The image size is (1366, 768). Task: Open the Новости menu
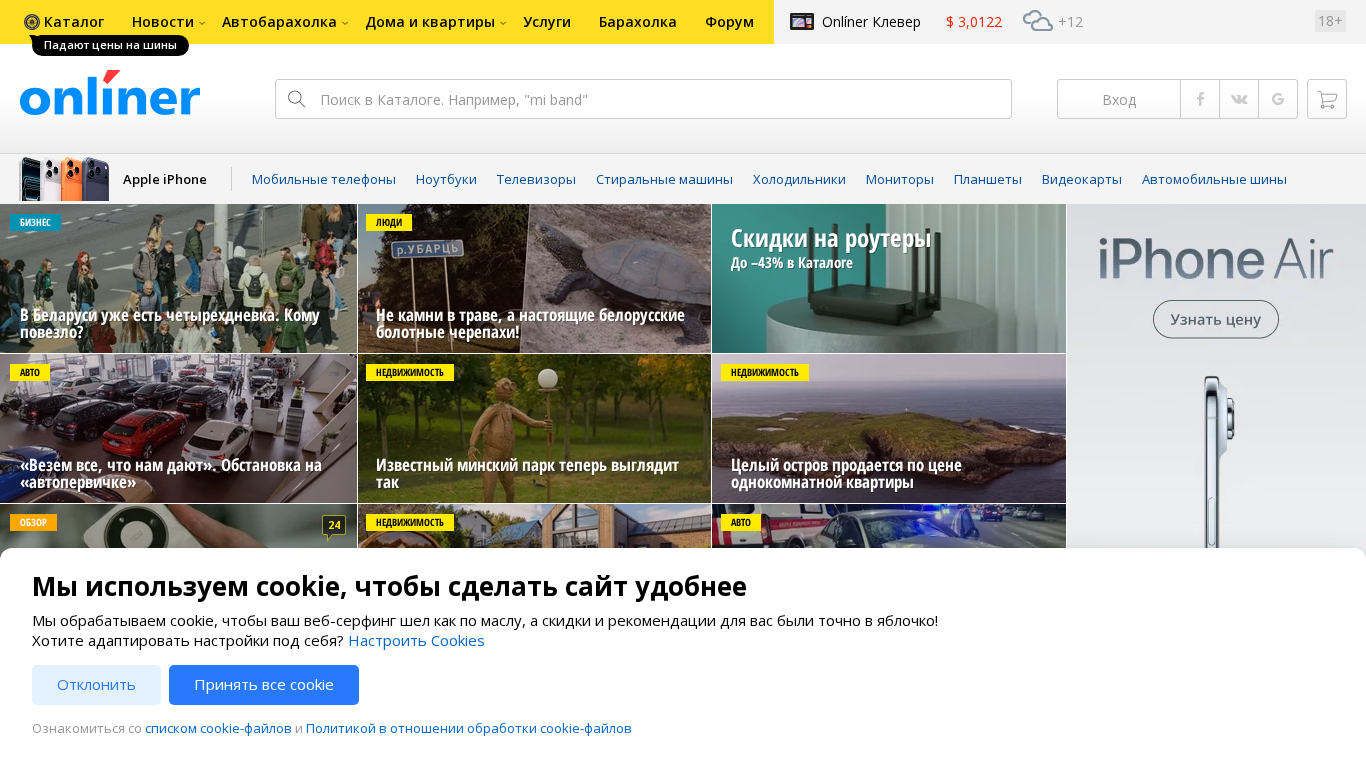(163, 22)
